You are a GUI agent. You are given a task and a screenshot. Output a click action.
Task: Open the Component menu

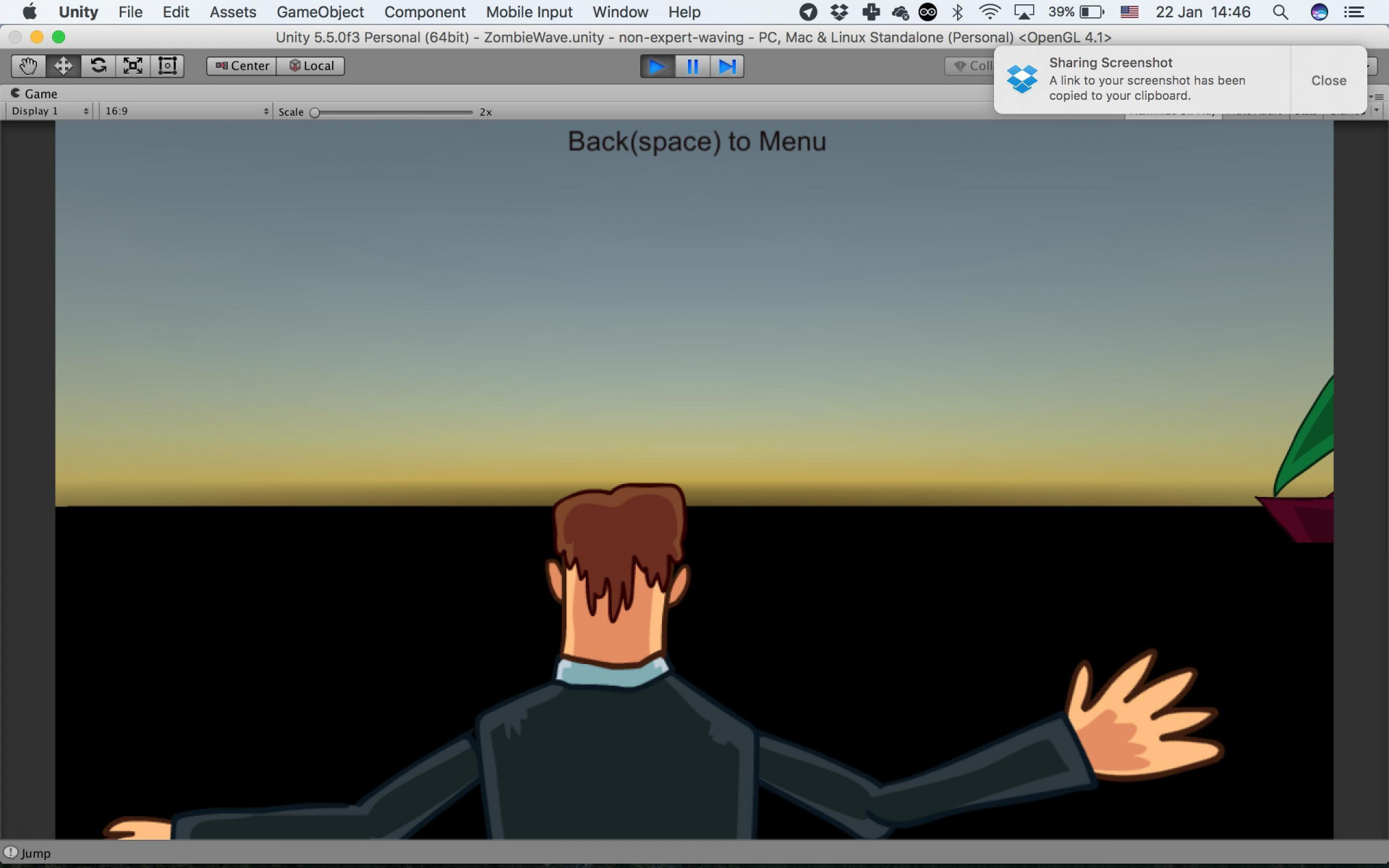(x=425, y=12)
